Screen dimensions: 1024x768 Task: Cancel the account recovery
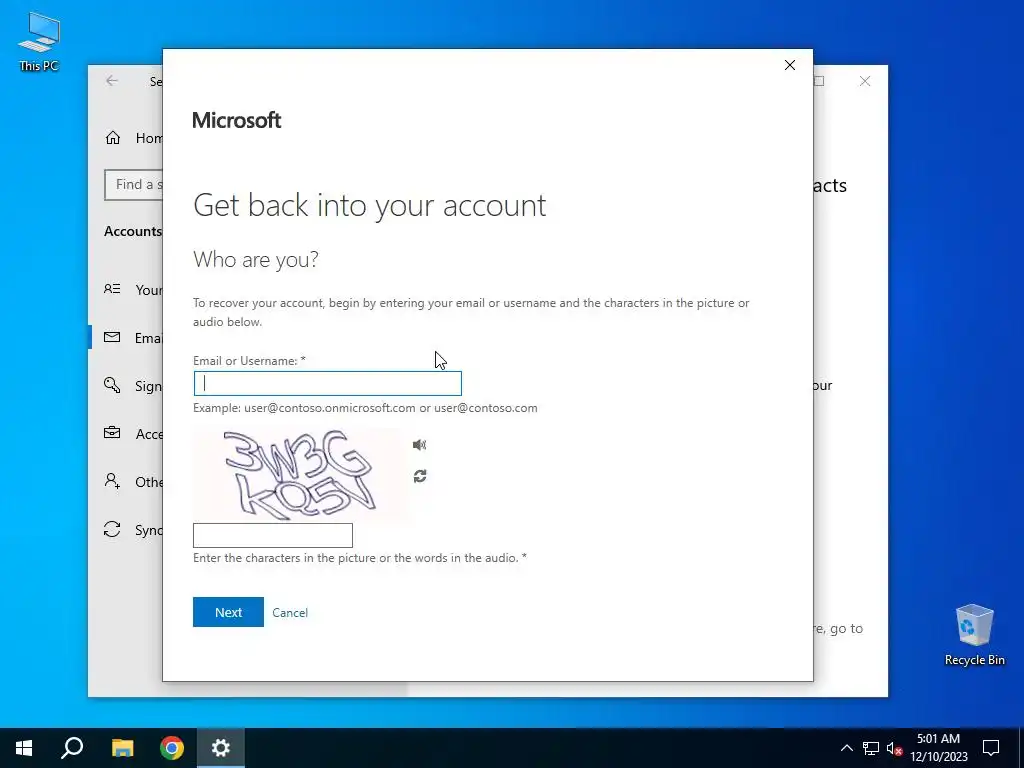pyautogui.click(x=290, y=613)
